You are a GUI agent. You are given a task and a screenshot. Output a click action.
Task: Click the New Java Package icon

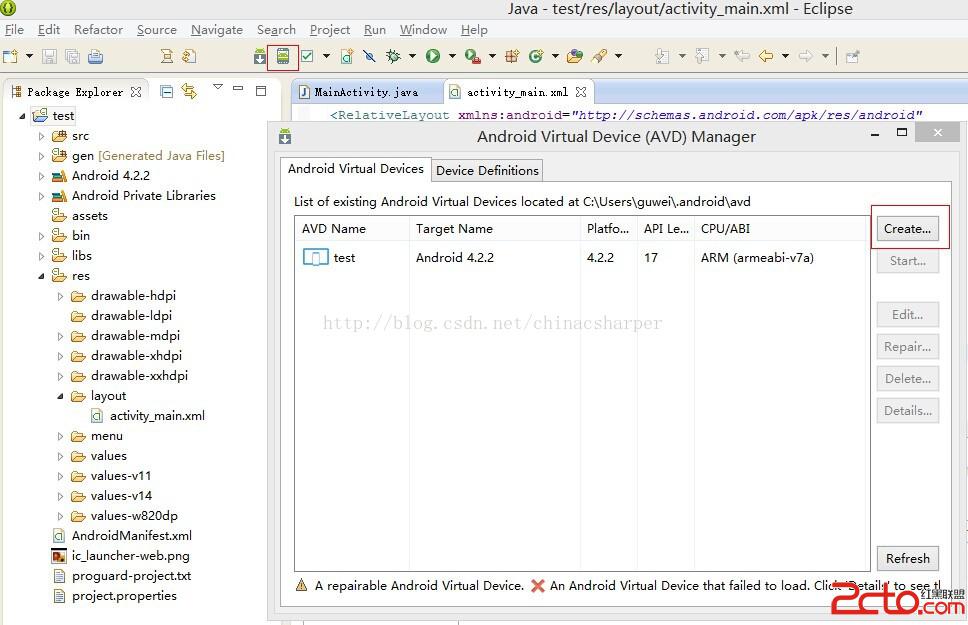pyautogui.click(x=512, y=56)
